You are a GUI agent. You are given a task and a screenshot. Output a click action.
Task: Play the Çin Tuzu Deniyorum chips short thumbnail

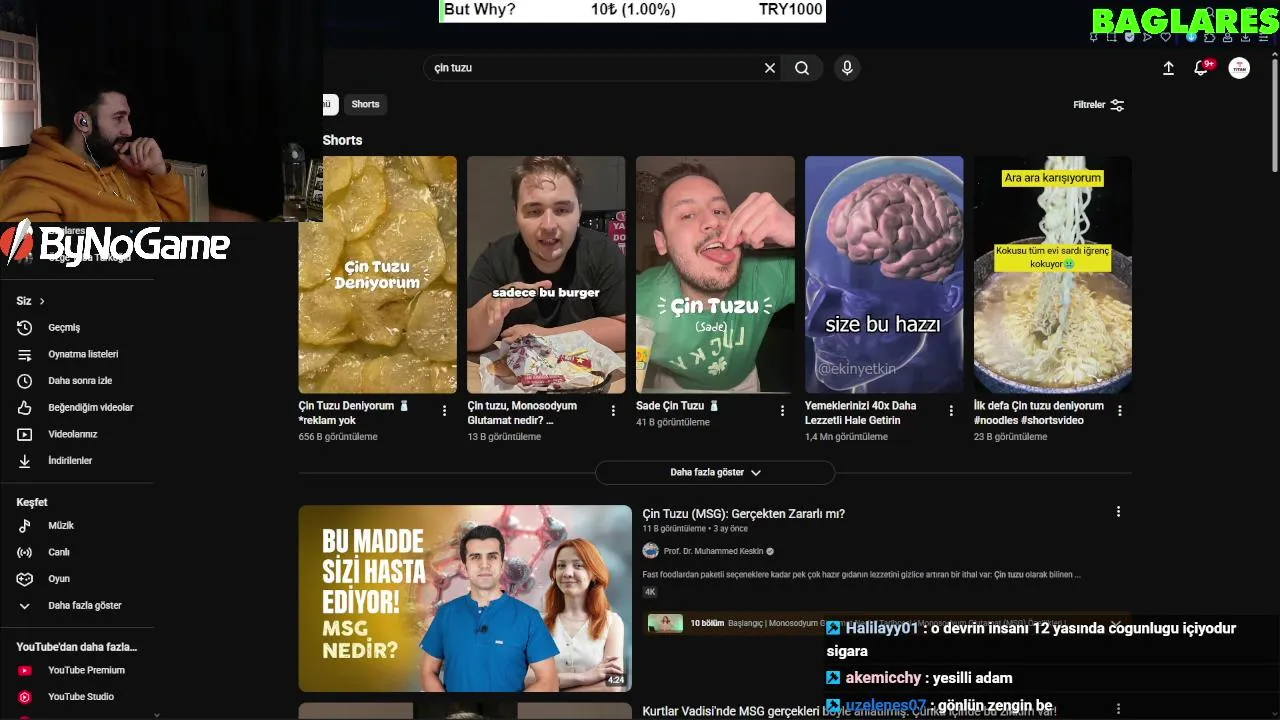coord(377,275)
